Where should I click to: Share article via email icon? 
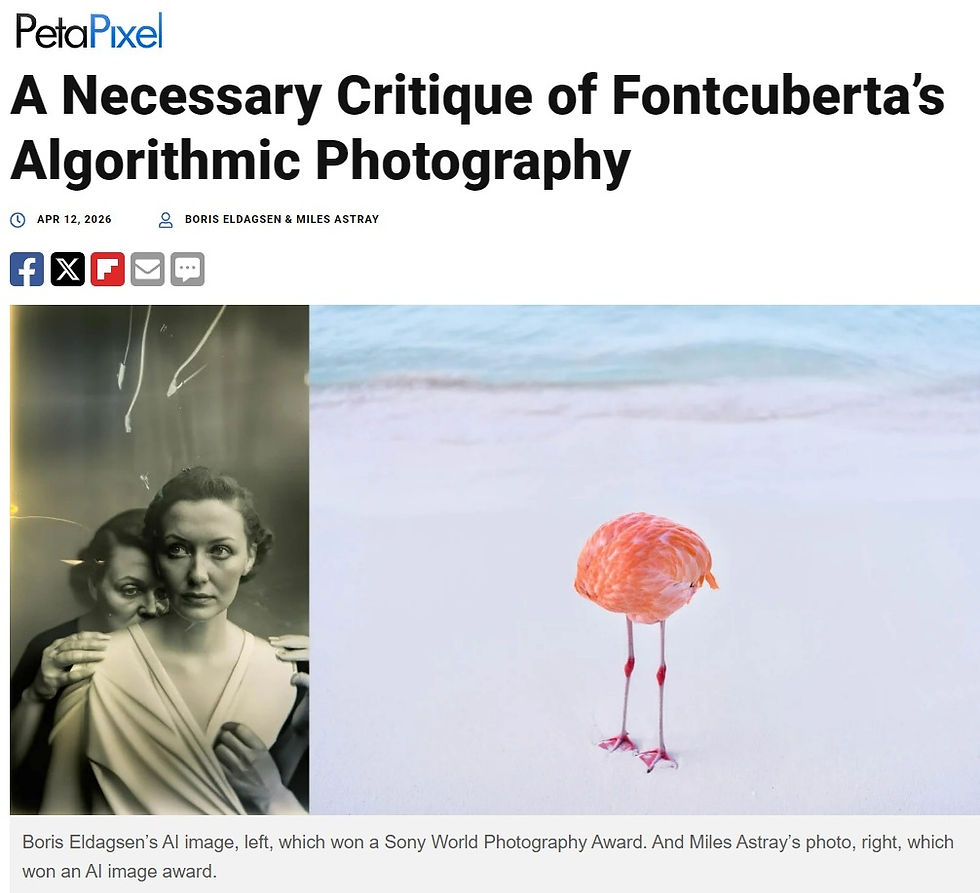point(148,269)
